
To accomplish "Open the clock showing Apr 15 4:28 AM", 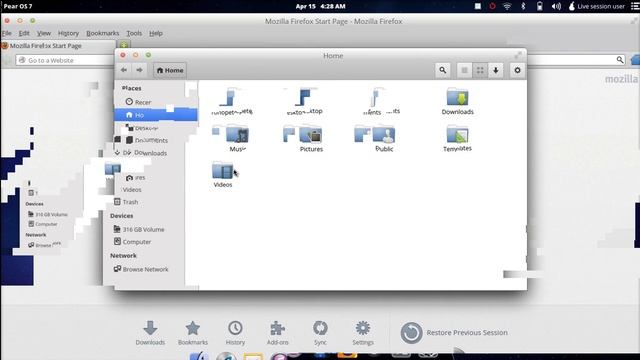I will [x=320, y=6].
